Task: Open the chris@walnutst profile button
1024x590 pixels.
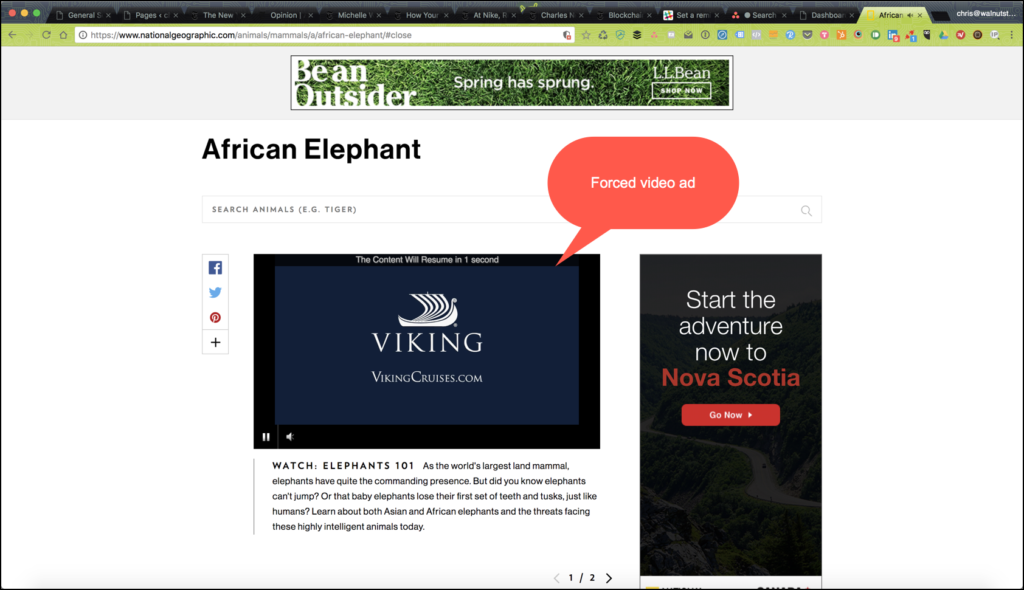Action: coord(985,13)
